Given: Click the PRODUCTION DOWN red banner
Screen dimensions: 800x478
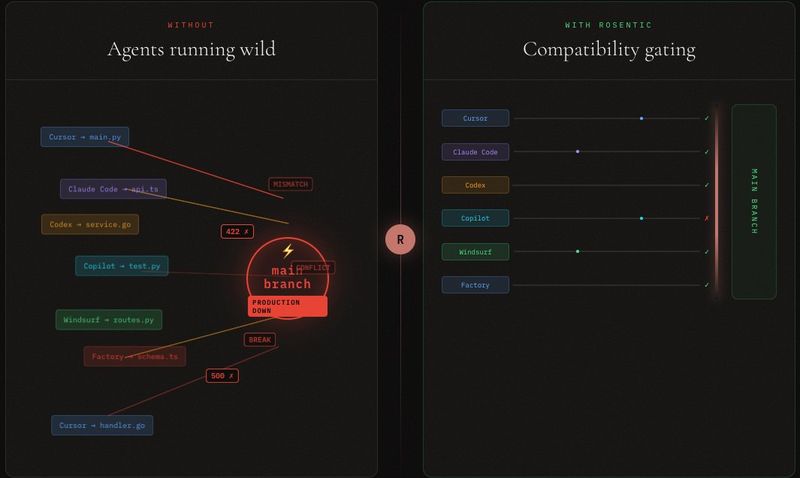Looking at the screenshot, I should click(x=288, y=307).
